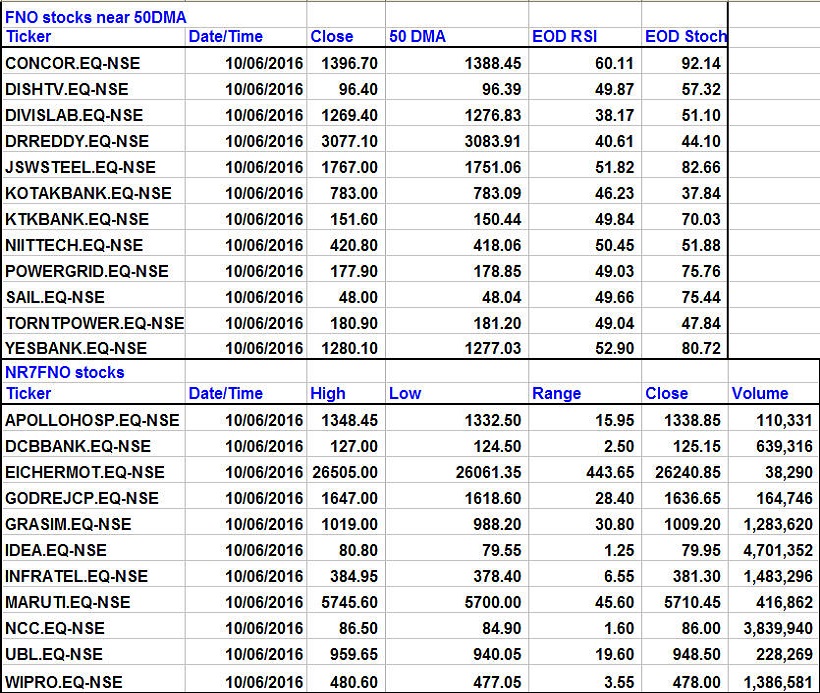820x693 pixels.
Task: Select the 'Volume' column header
Action: pos(760,393)
